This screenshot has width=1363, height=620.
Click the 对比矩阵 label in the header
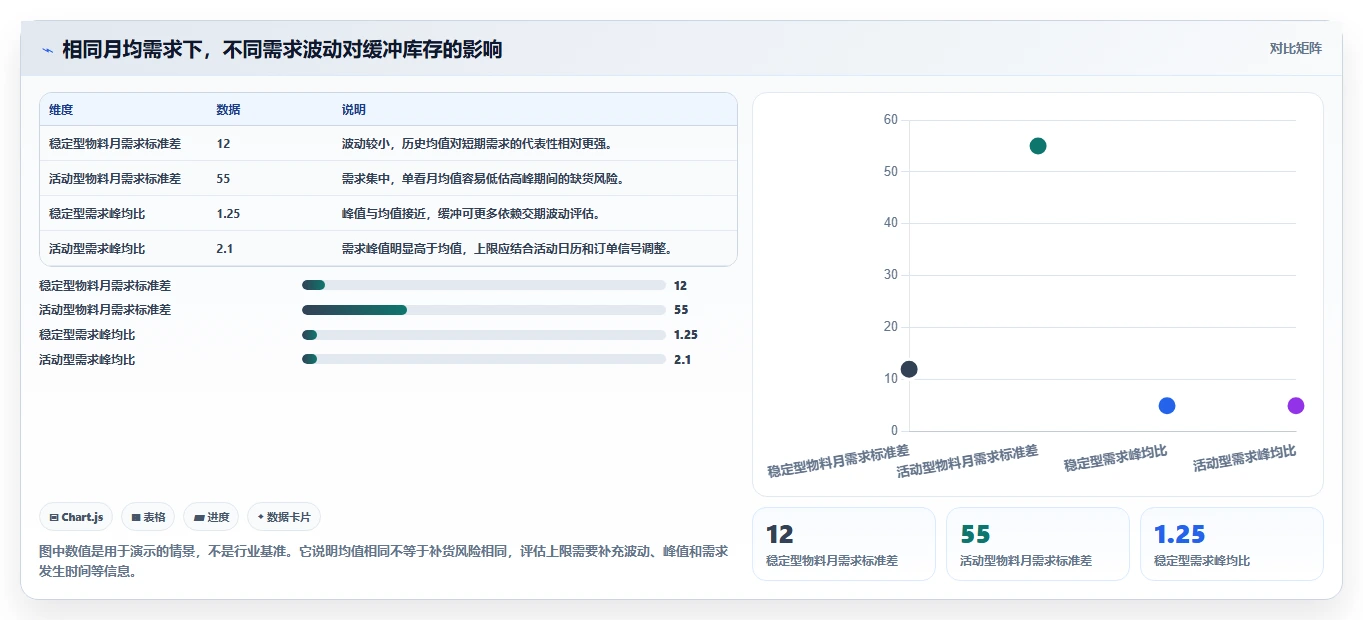pyautogui.click(x=1296, y=49)
